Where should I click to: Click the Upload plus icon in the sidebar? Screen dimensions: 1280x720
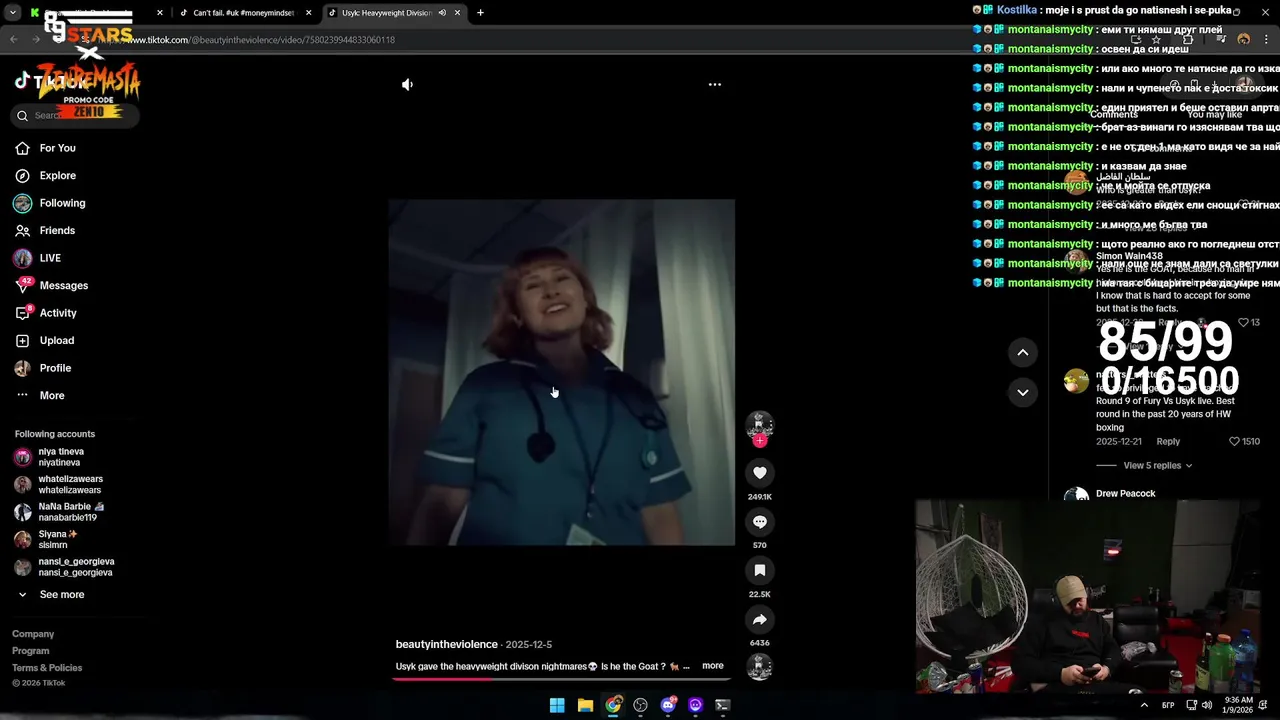click(22, 341)
